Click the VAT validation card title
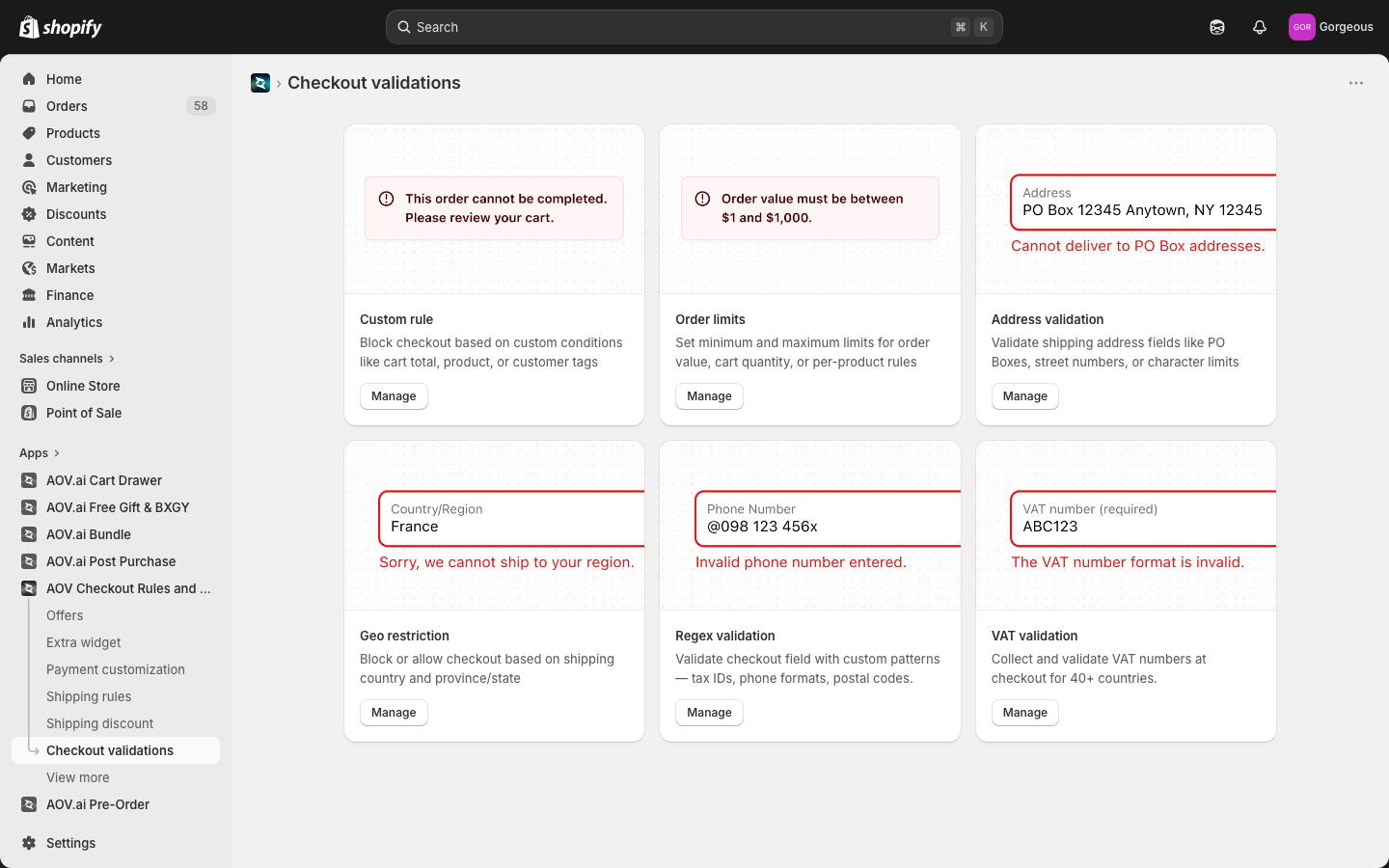The width and height of the screenshot is (1389, 868). coord(1034,636)
